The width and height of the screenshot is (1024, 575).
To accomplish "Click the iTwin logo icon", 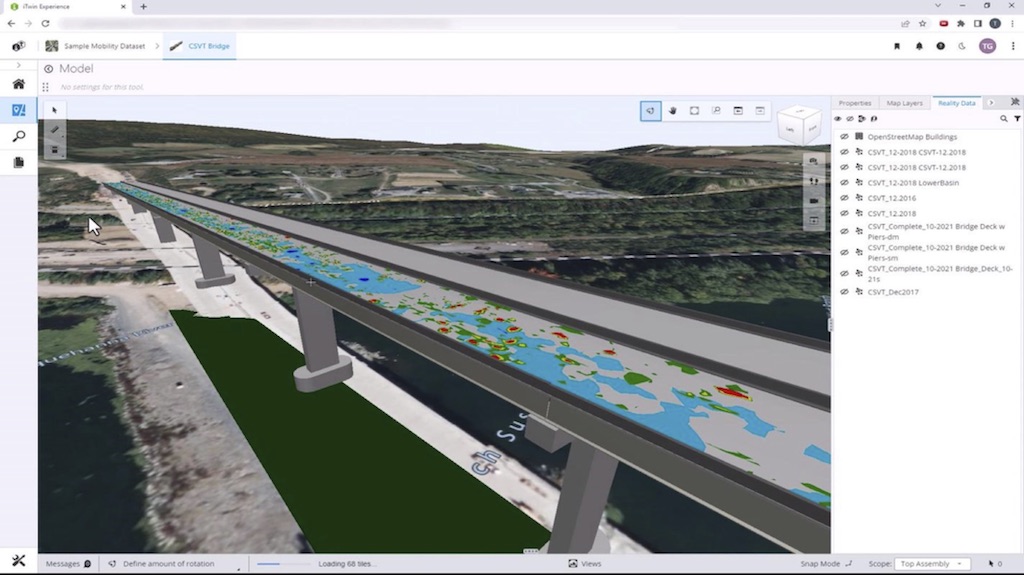I will [18, 46].
